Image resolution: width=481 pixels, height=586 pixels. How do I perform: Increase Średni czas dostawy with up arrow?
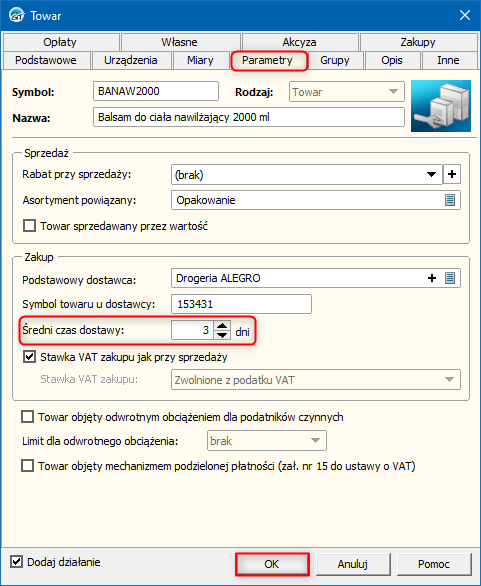[222, 326]
